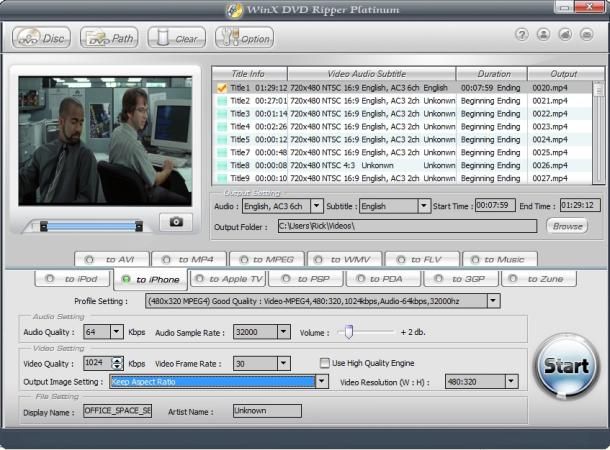The width and height of the screenshot is (610, 450).
Task: Click the End Time field
Action: [580, 205]
